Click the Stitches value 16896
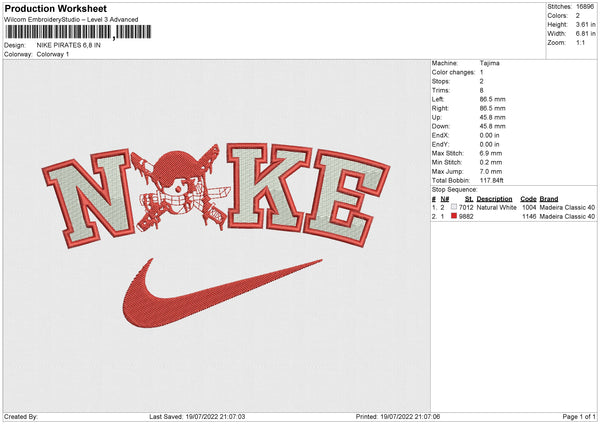Viewport: 600px width, 424px height. pos(585,7)
